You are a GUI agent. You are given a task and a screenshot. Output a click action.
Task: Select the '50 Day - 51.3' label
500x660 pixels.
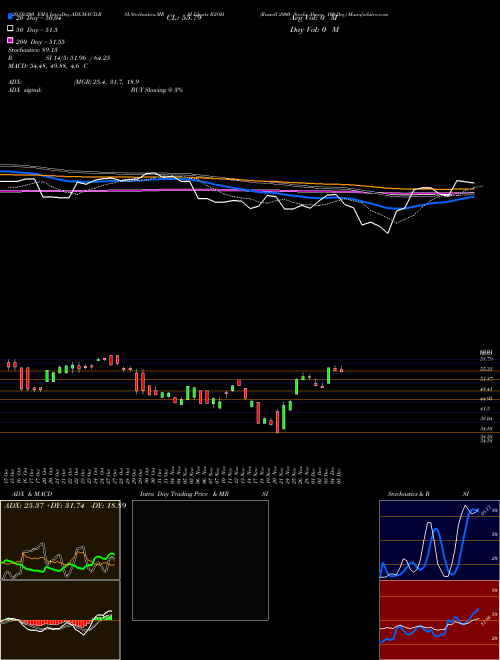click(x=37, y=30)
